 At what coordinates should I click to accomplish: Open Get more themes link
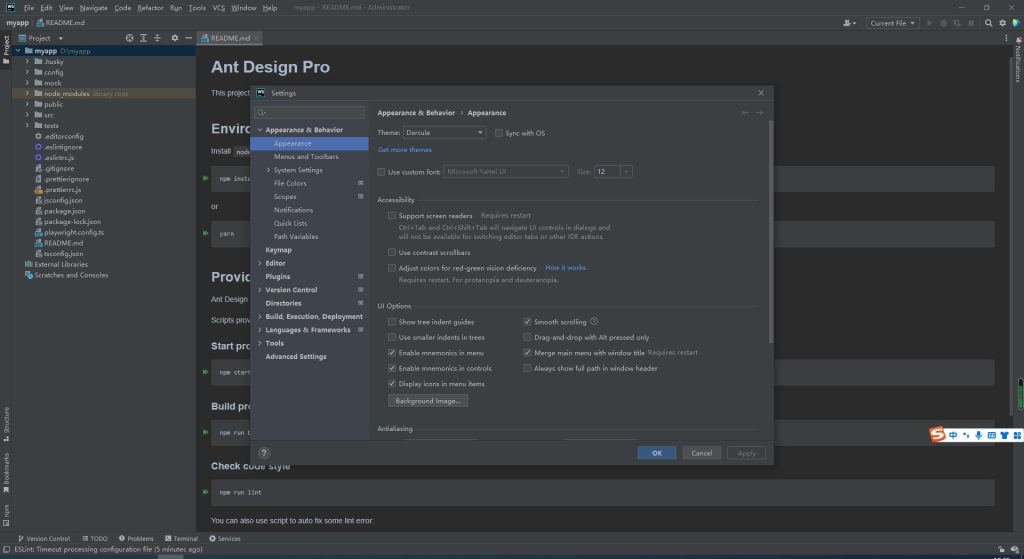pyautogui.click(x=405, y=150)
